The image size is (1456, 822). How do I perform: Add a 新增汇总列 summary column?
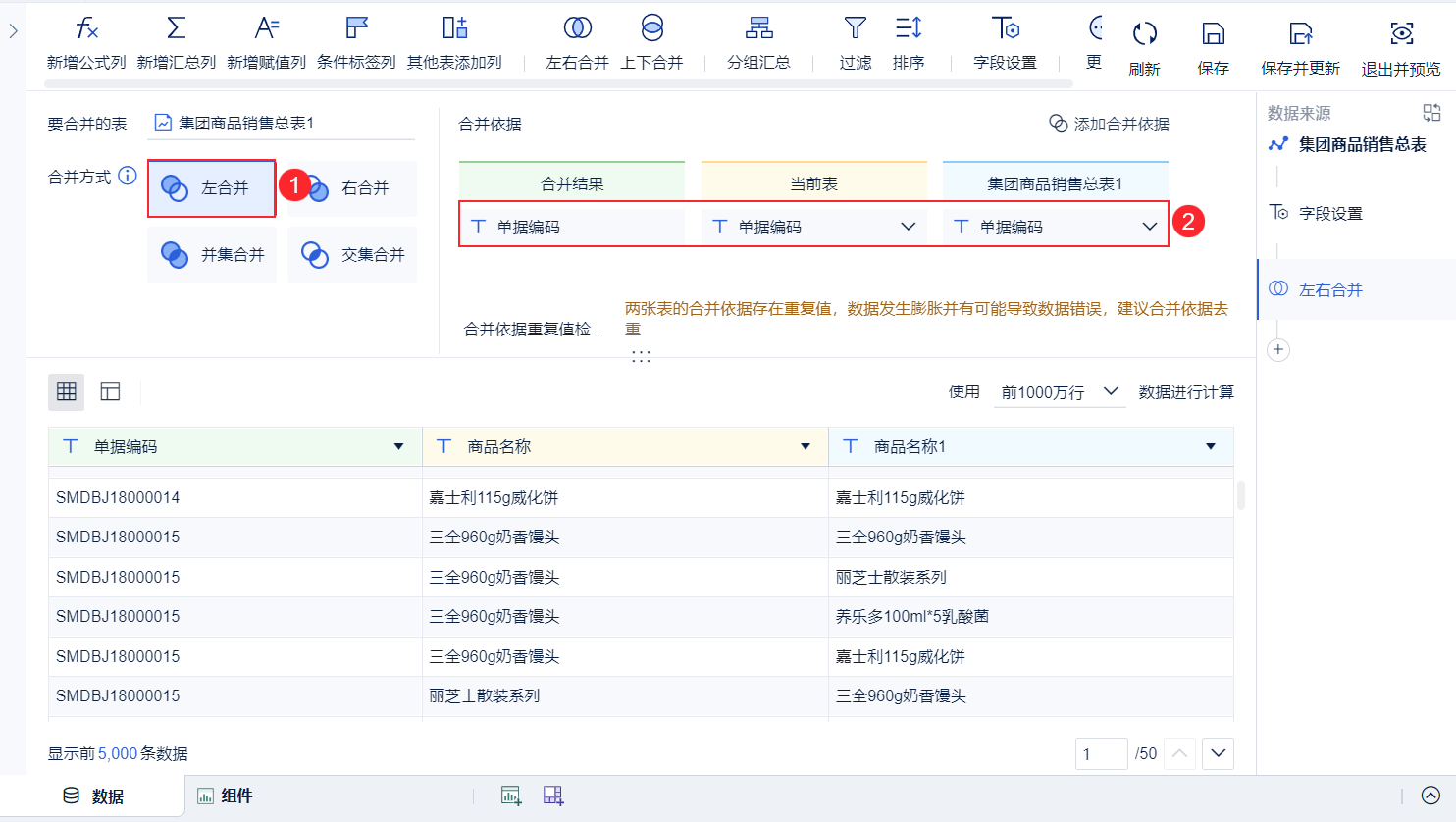tap(177, 43)
